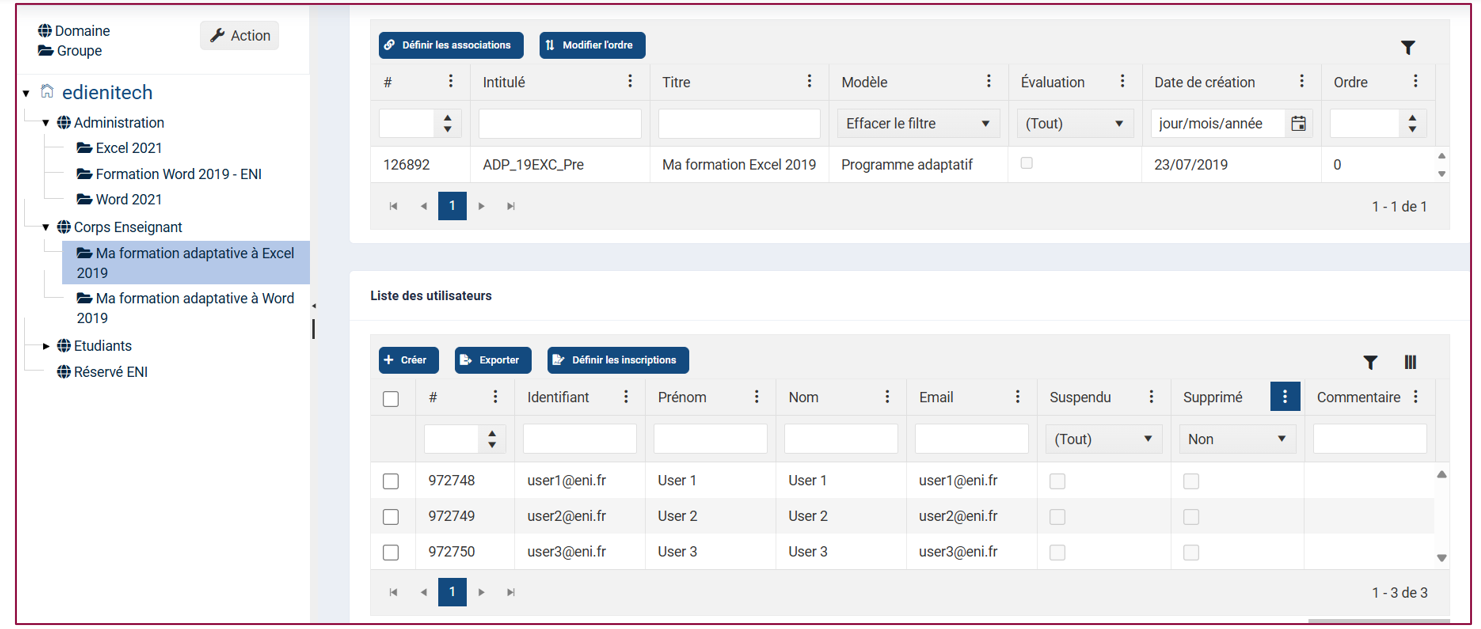Click filter funnel icon above formations table
The height and width of the screenshot is (629, 1481).
[x=1408, y=47]
